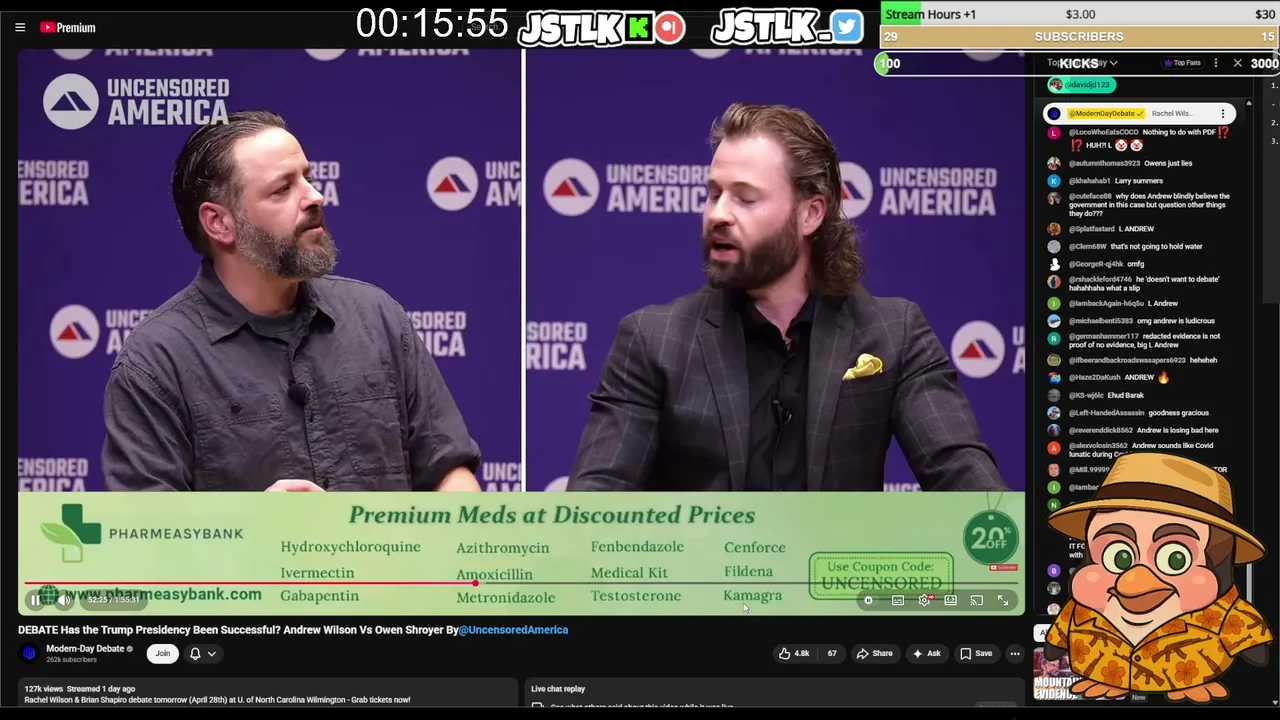Enter full screen mode
This screenshot has width=1280, height=720.
[1003, 600]
